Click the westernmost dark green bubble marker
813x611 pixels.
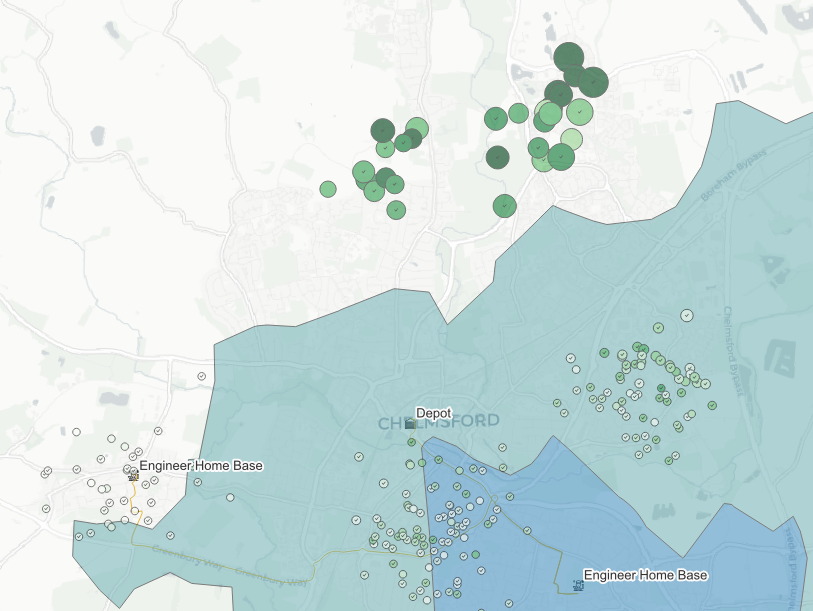pyautogui.click(x=384, y=130)
